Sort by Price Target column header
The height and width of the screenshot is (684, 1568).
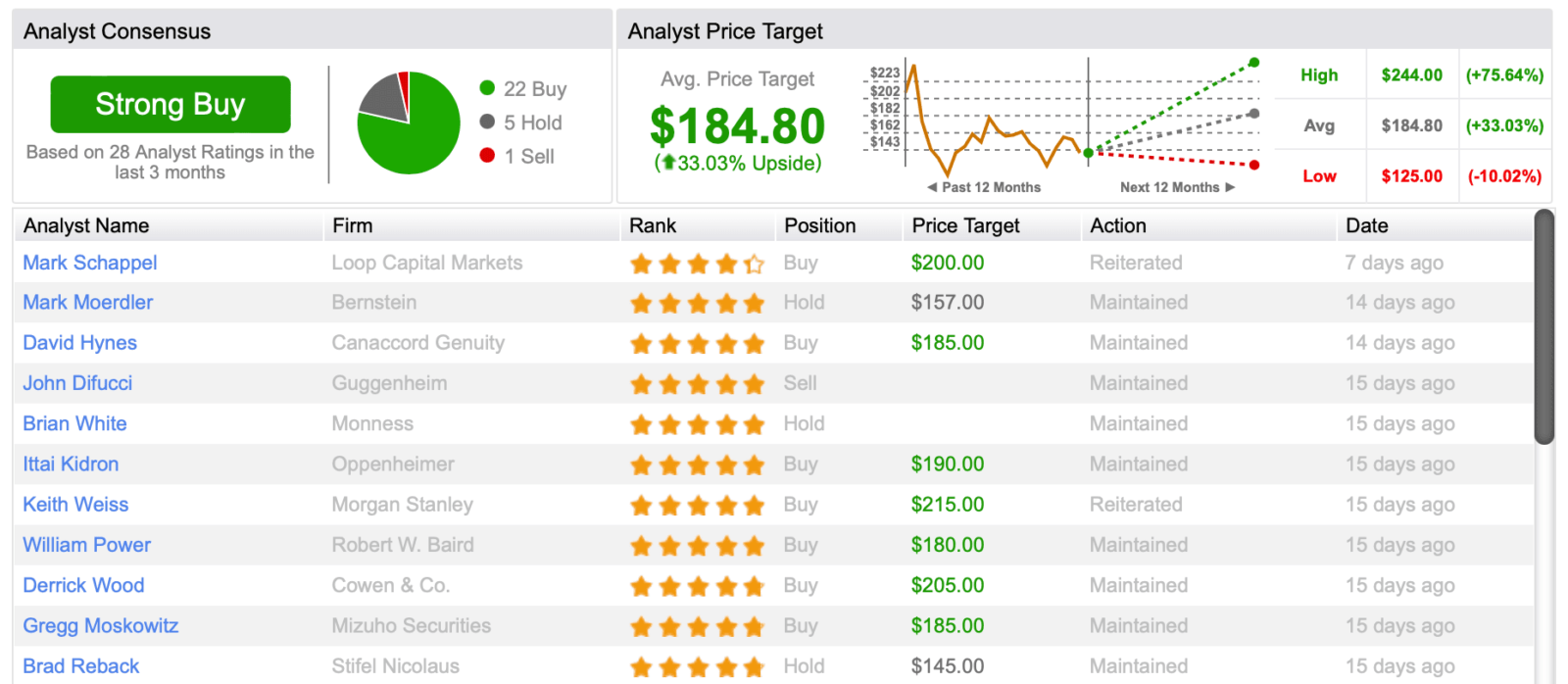pyautogui.click(x=965, y=225)
